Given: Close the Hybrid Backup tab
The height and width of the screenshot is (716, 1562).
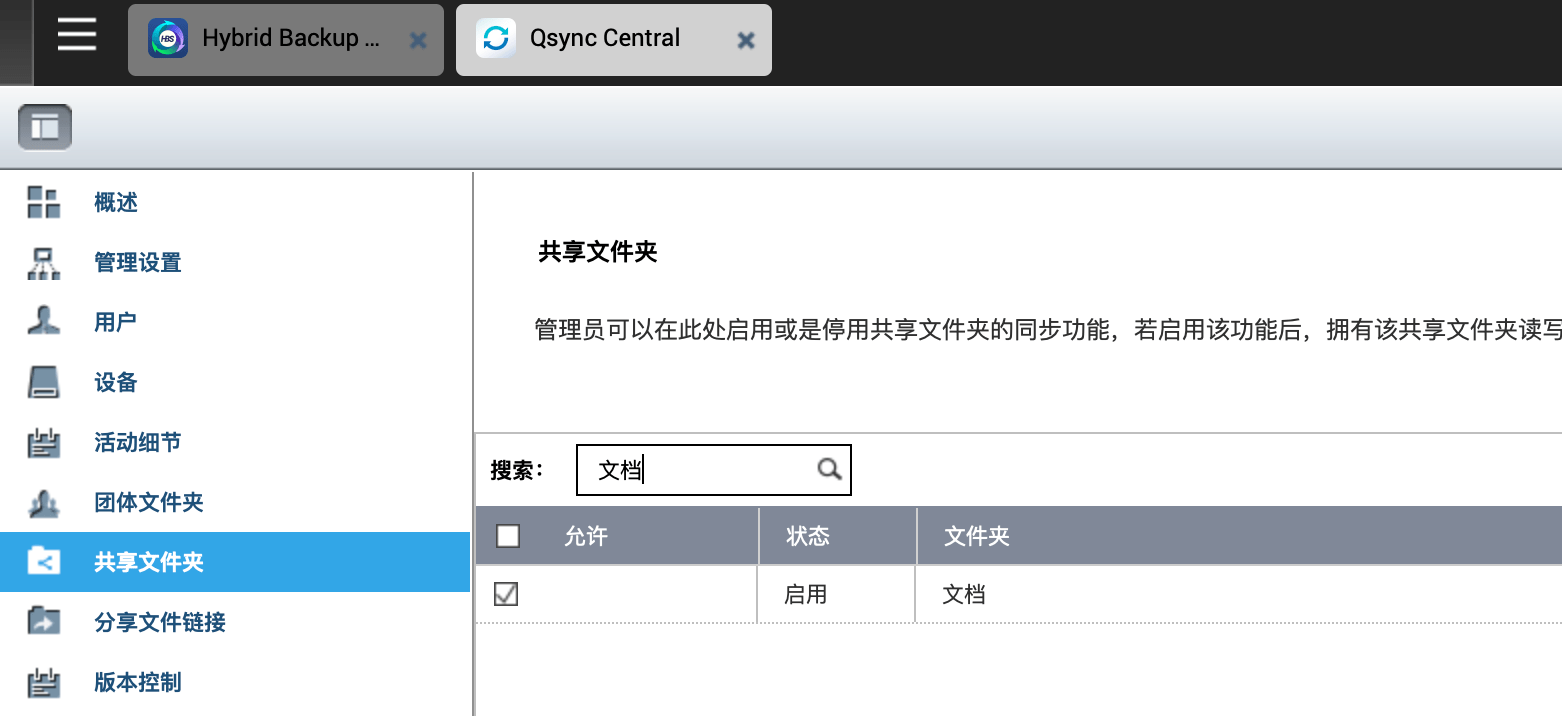Looking at the screenshot, I should (418, 40).
